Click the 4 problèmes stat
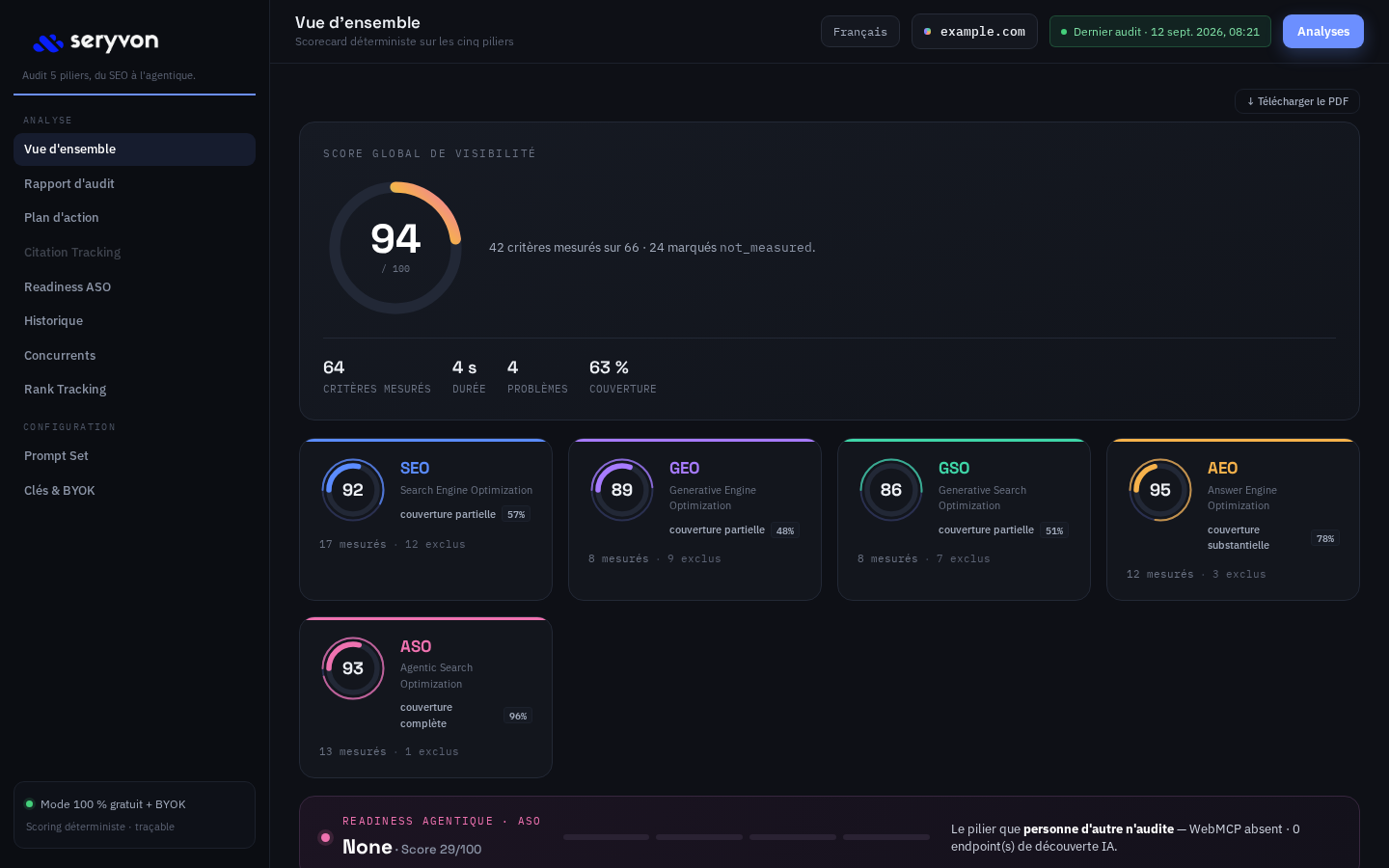This screenshot has width=1389, height=868. point(537,376)
